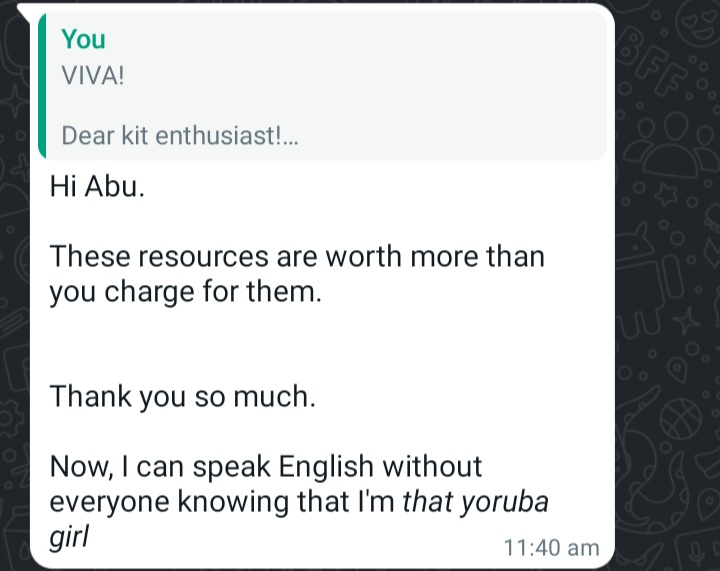The image size is (720, 571).
Task: Tap the phrase Now, I can speak
Action: pyautogui.click(x=160, y=467)
